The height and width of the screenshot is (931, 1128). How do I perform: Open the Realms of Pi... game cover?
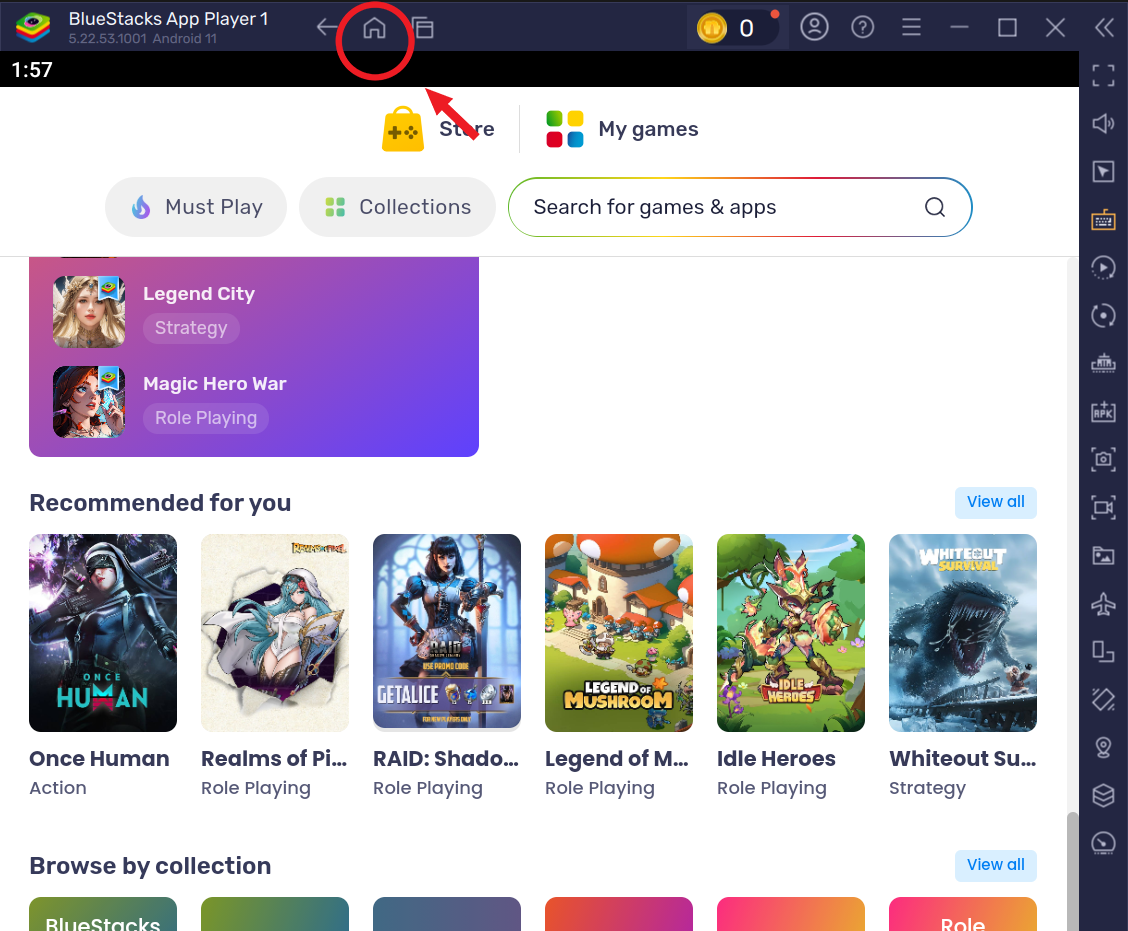[x=275, y=633]
